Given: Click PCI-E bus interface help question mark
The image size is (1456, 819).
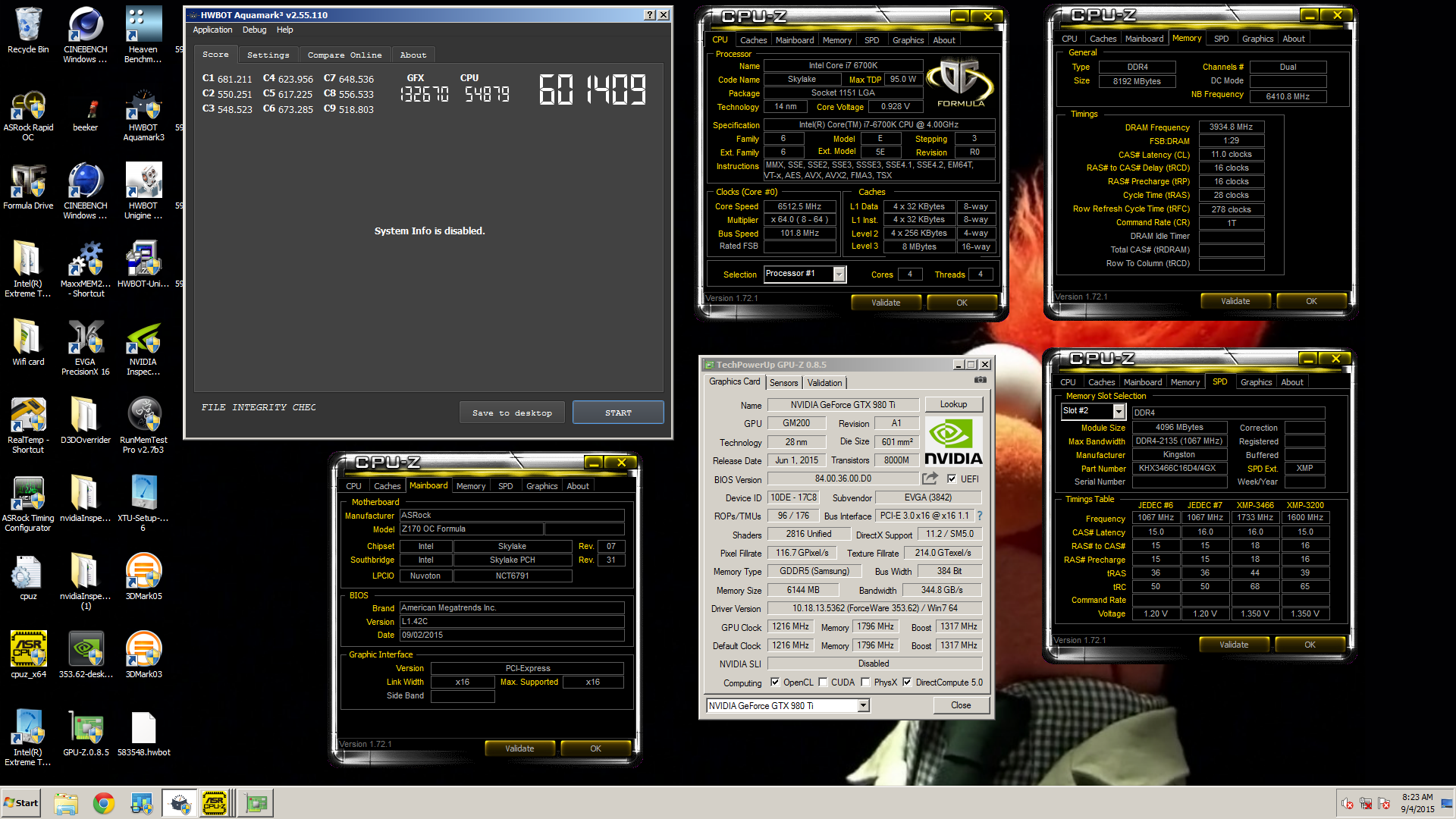Looking at the screenshot, I should point(980,516).
